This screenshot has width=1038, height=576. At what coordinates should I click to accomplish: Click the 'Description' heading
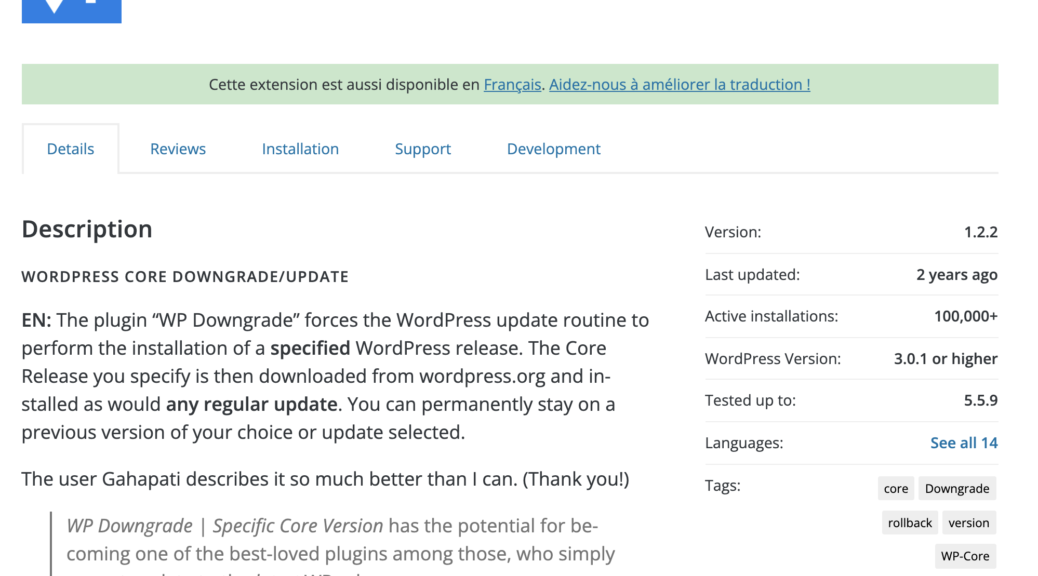pos(87,229)
